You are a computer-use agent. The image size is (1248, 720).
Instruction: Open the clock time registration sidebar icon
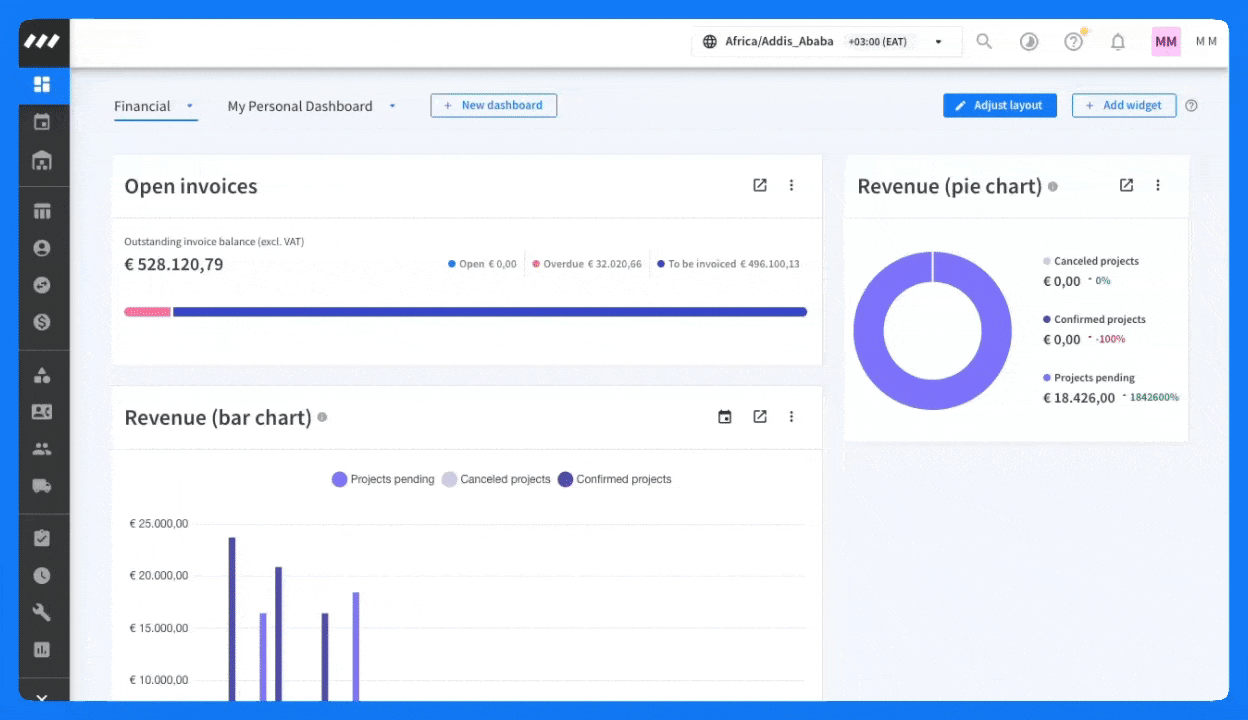(x=42, y=575)
